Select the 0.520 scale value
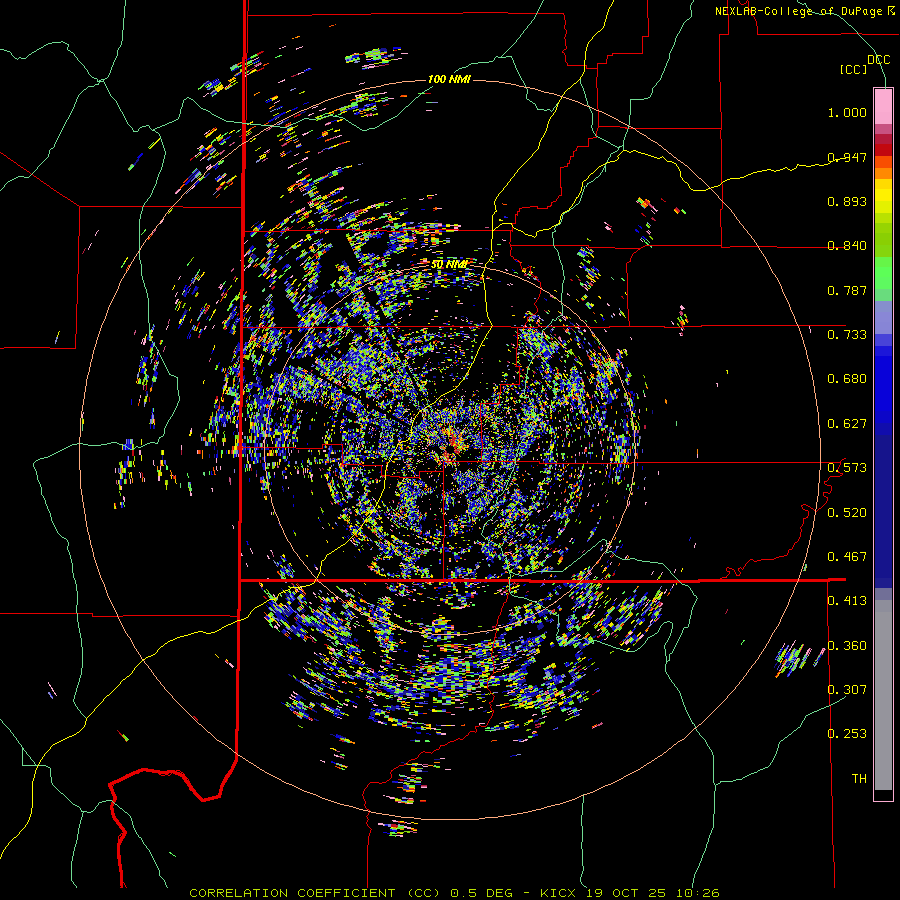This screenshot has width=900, height=900. 847,513
